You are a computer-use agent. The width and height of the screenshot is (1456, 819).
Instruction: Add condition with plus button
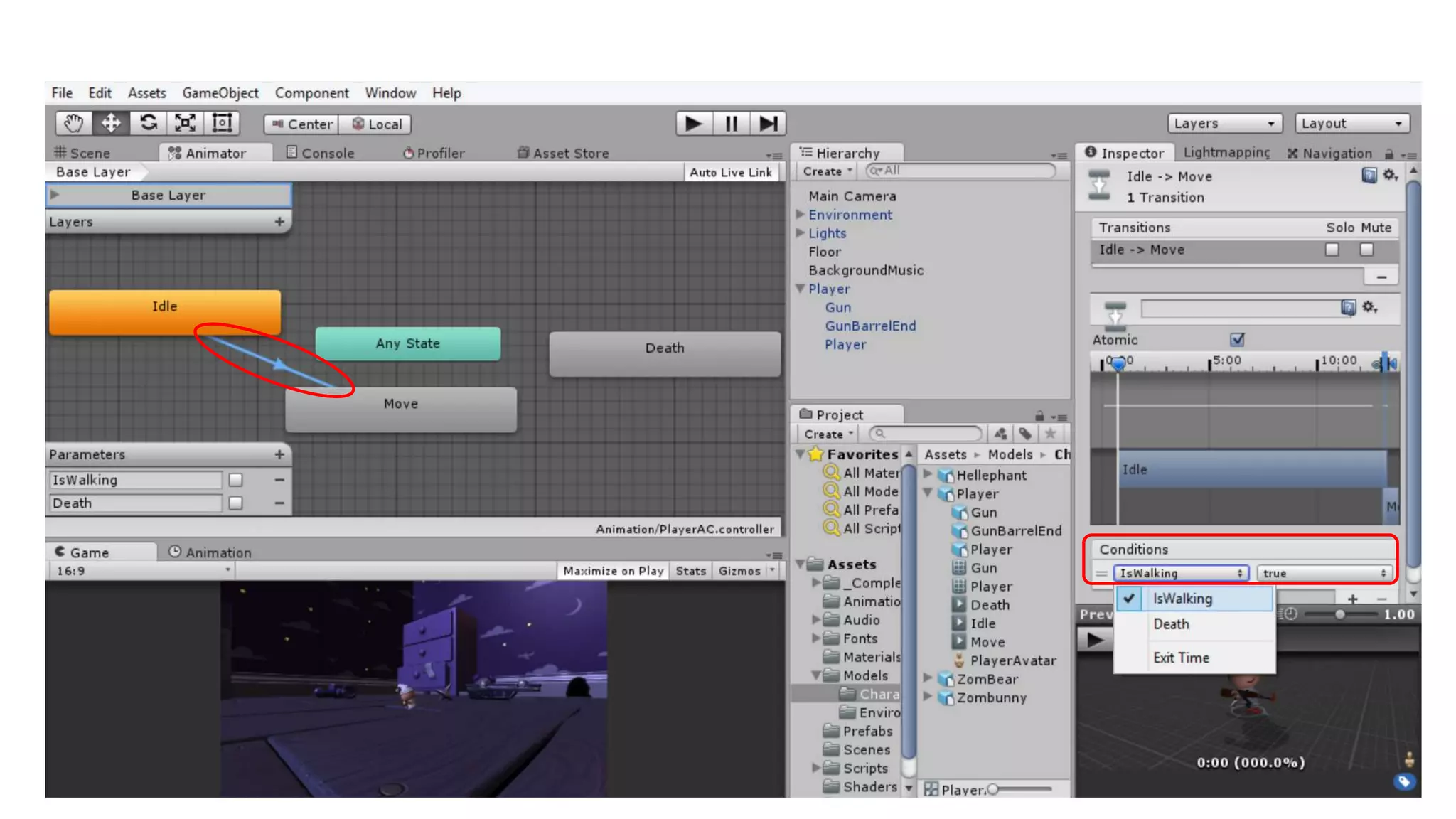pos(1352,599)
